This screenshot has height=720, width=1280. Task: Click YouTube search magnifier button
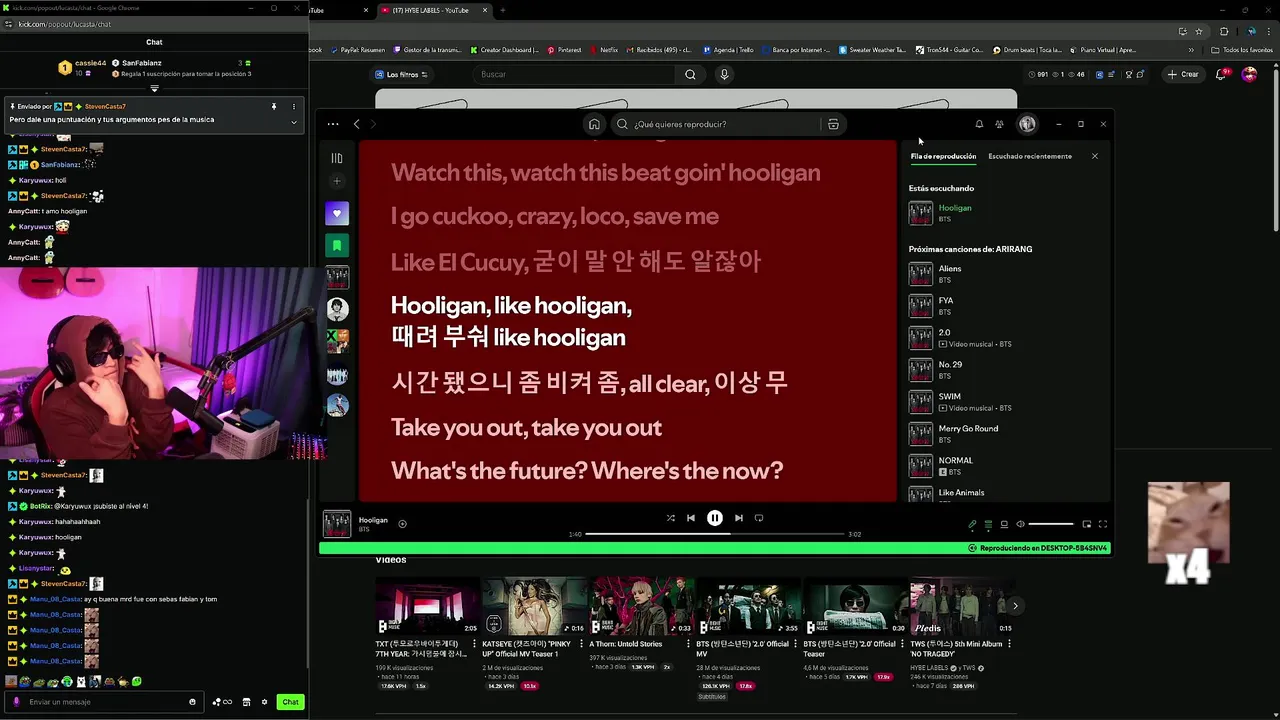[x=690, y=74]
